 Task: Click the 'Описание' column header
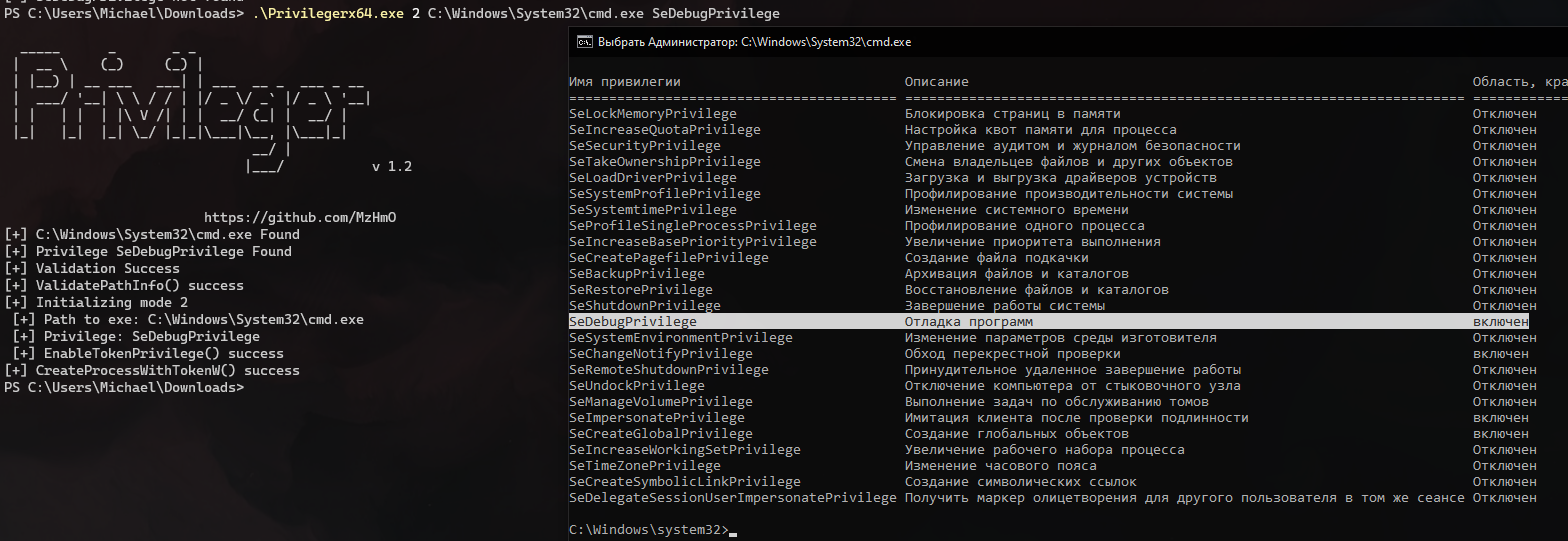(x=937, y=82)
